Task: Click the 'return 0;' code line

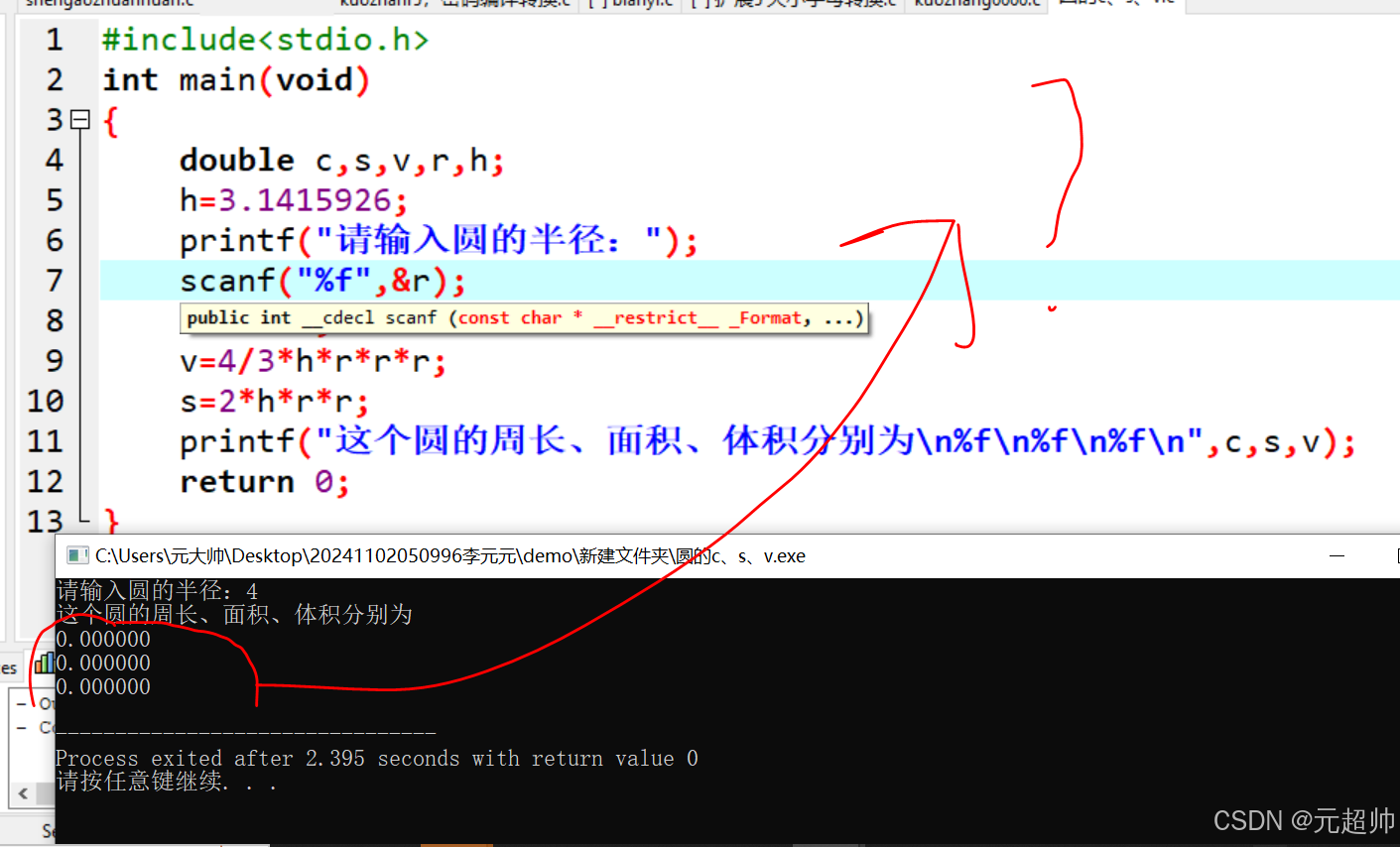Action: point(265,482)
